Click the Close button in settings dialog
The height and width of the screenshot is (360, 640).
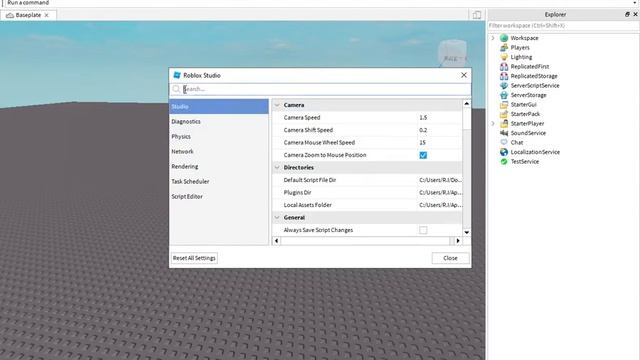450,258
